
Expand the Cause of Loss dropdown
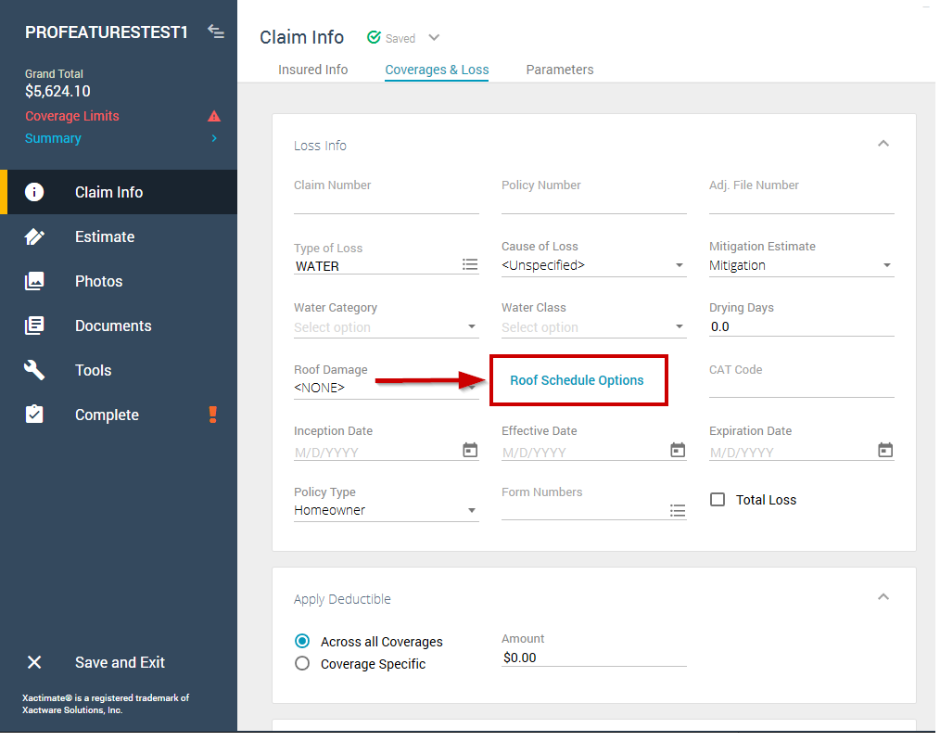click(x=679, y=266)
